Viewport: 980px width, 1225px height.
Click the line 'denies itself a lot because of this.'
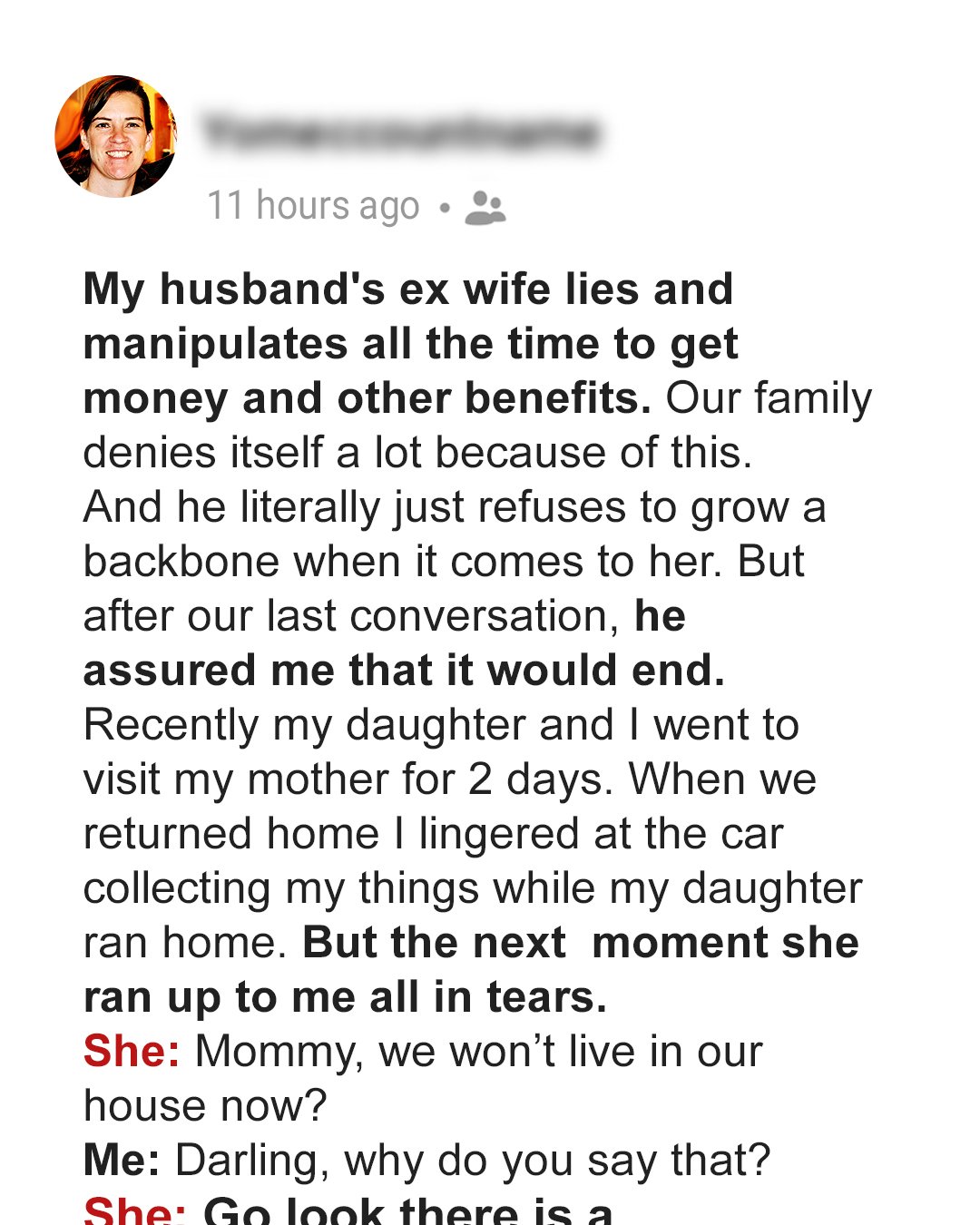(417, 453)
